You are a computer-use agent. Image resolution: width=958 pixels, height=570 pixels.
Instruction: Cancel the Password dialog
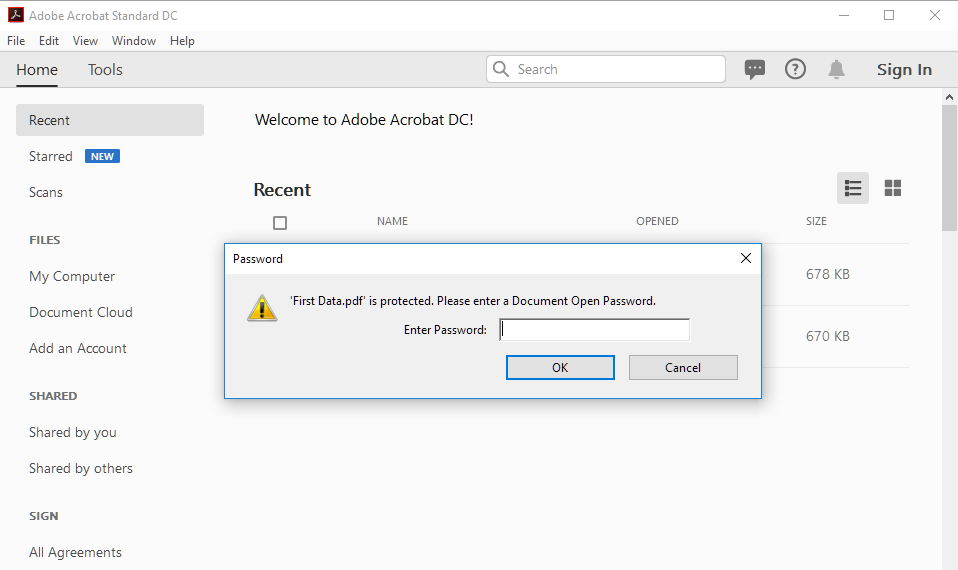point(683,367)
